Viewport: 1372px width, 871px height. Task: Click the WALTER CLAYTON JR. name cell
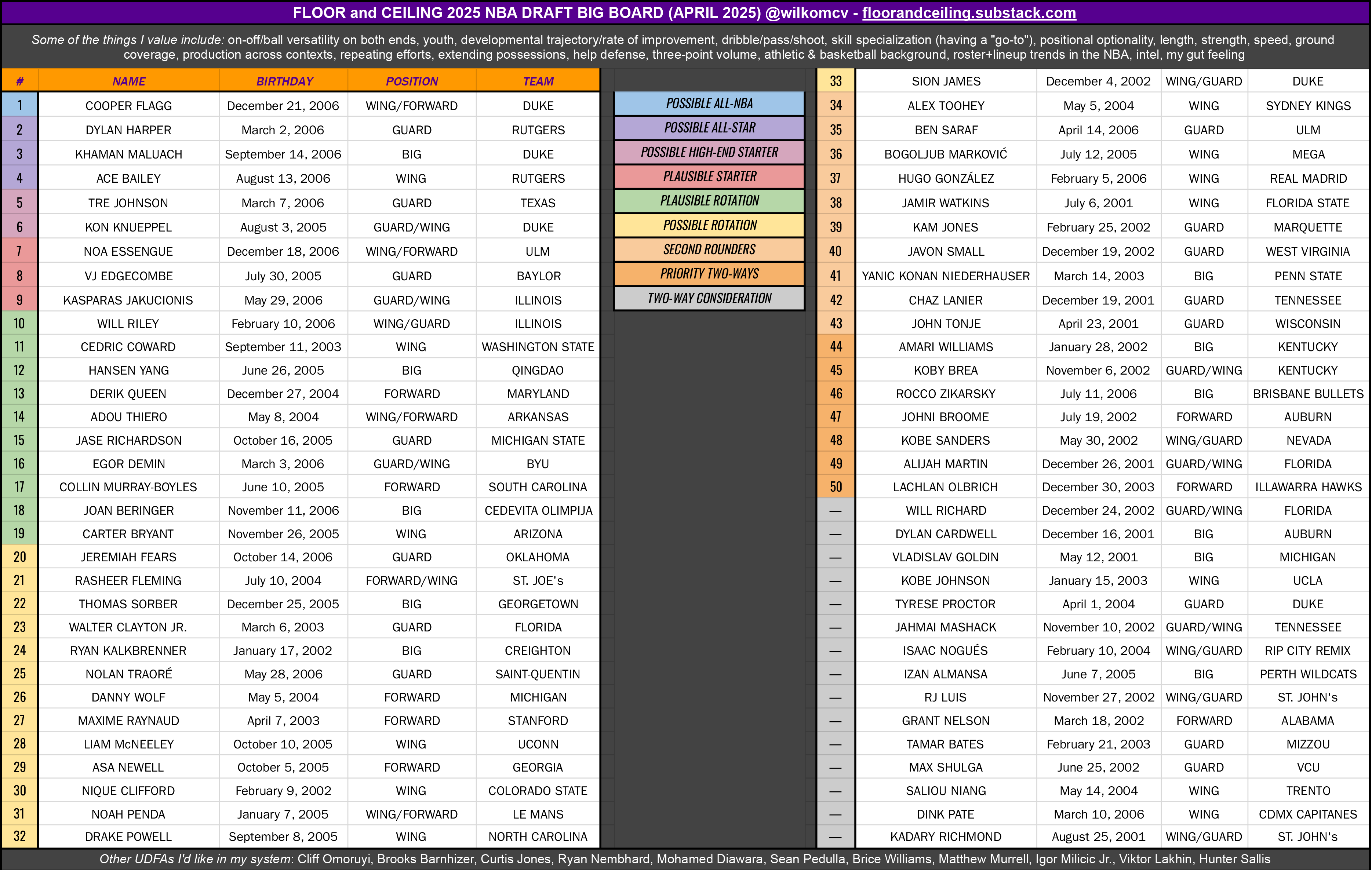point(129,627)
